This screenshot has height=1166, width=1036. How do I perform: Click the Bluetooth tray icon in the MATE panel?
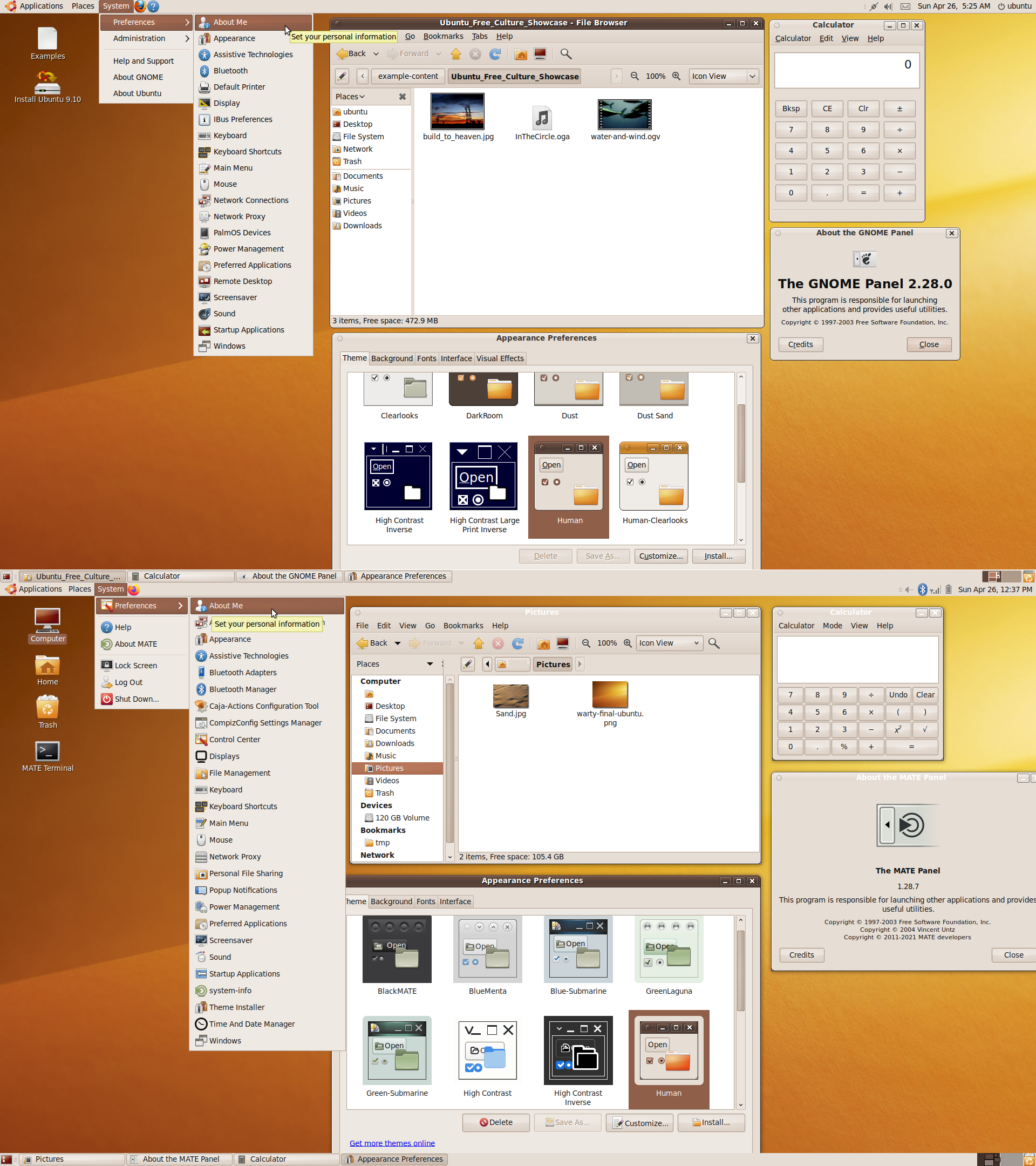click(922, 589)
